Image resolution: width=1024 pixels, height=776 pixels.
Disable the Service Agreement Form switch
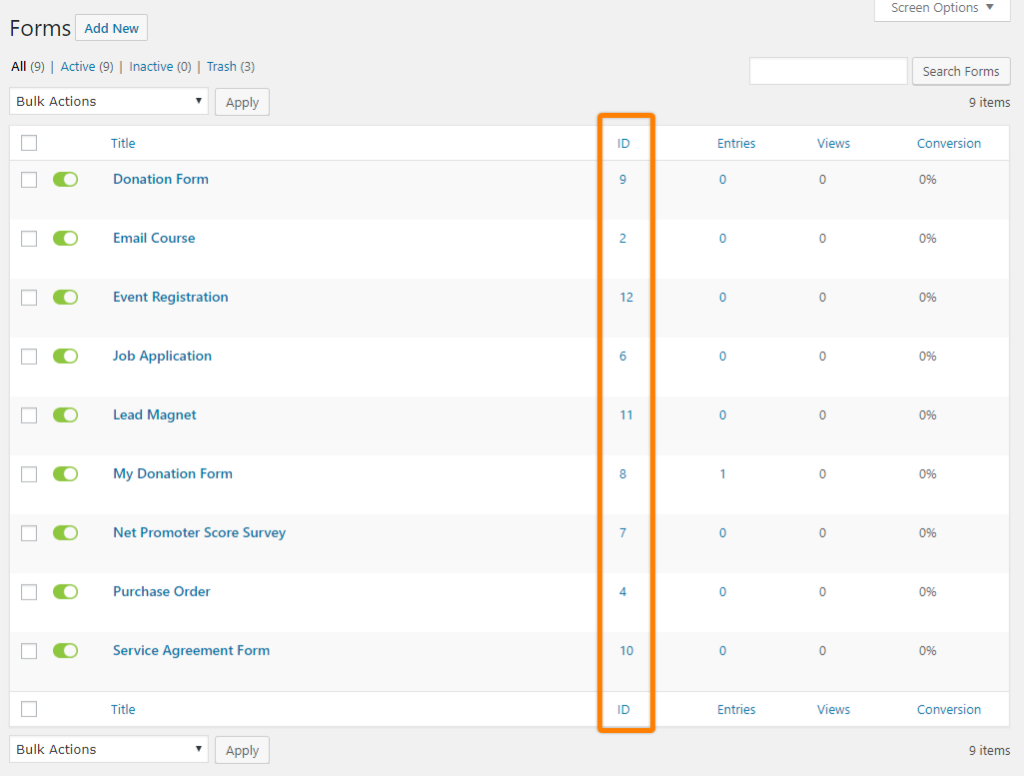pos(65,650)
